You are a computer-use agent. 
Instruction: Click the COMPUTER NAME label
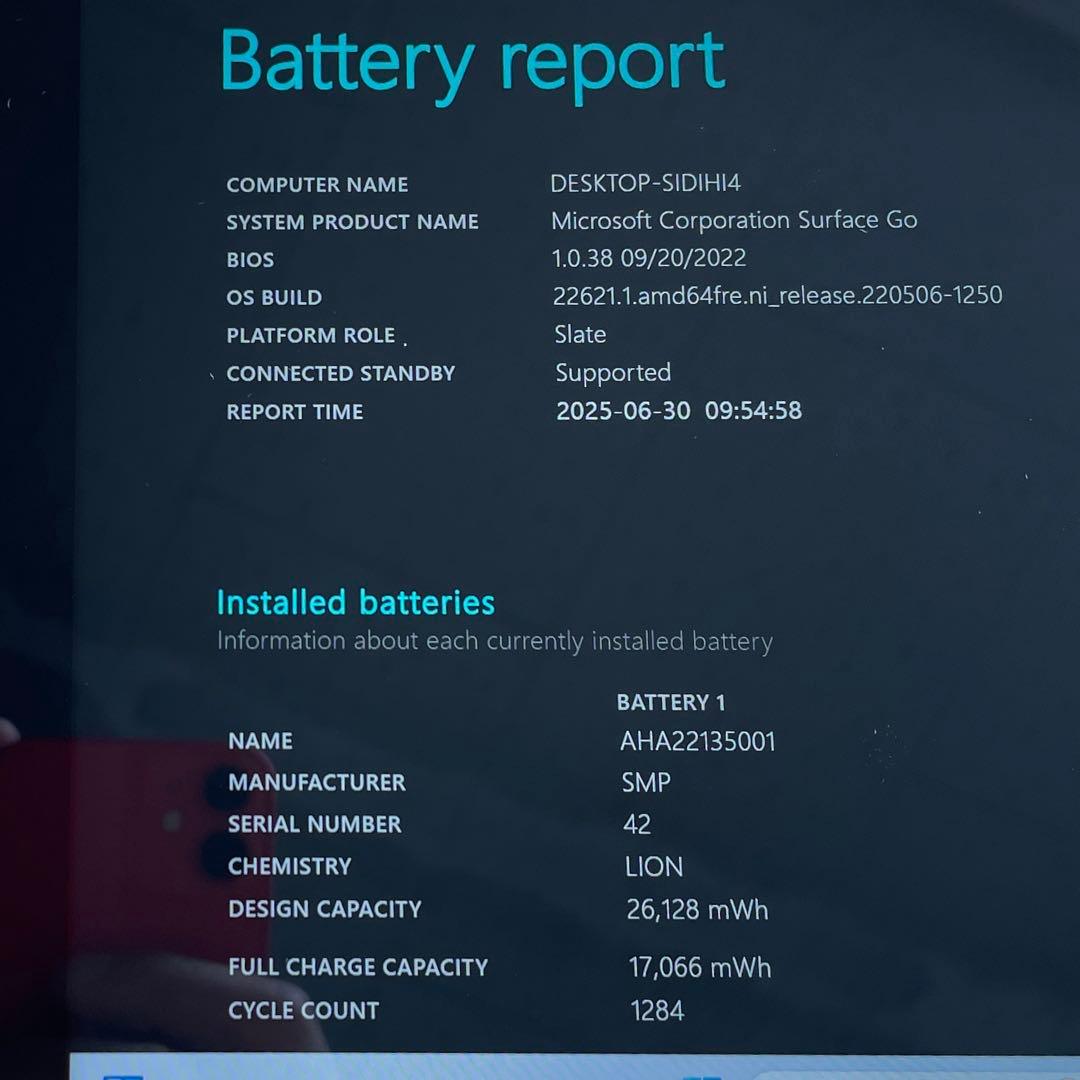[x=317, y=185]
